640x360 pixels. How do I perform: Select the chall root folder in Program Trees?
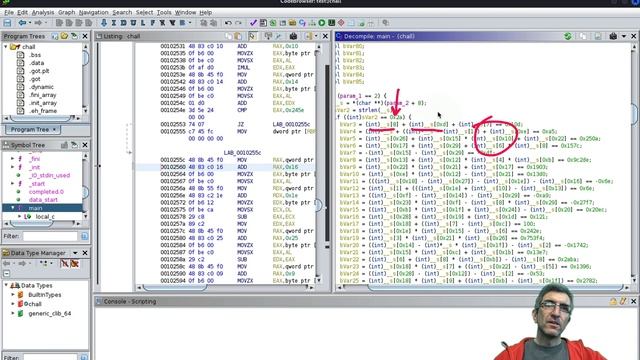[x=28, y=47]
